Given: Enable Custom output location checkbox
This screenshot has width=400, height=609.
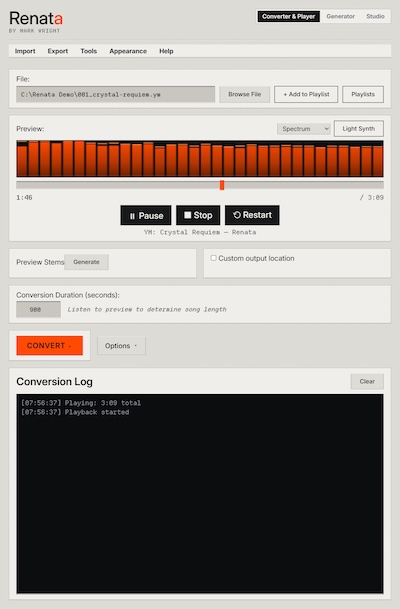Looking at the screenshot, I should point(213,258).
